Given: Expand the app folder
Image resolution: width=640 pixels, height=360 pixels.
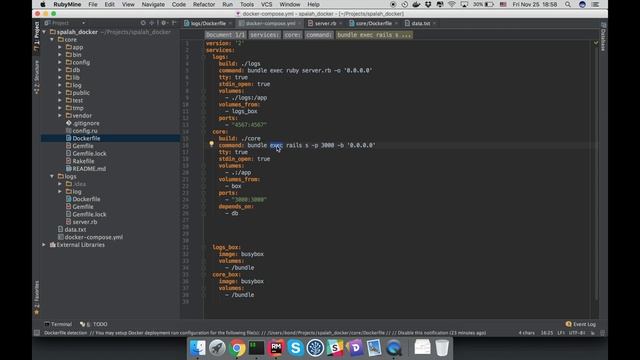Looking at the screenshot, I should [60, 47].
